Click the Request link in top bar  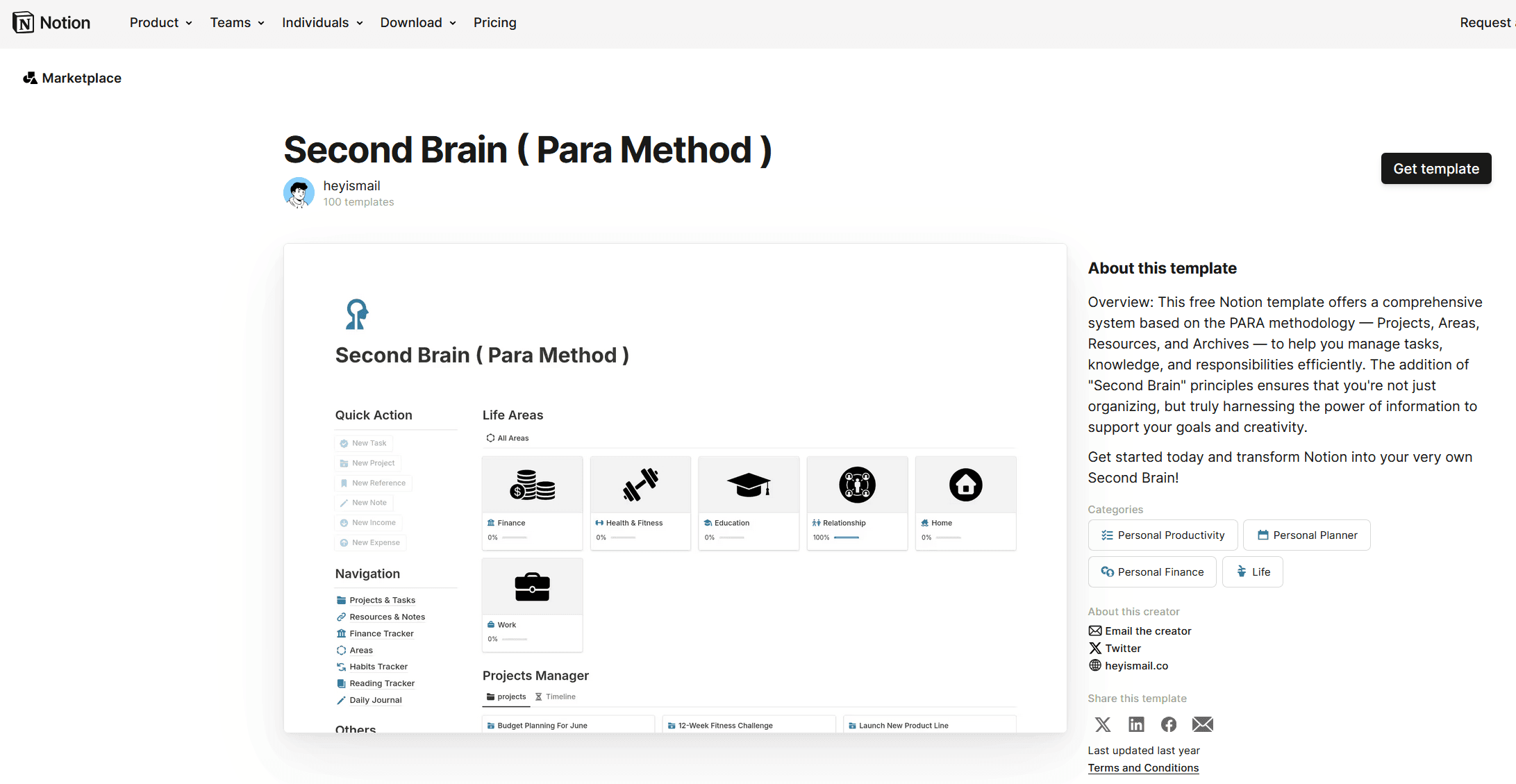[1487, 23]
